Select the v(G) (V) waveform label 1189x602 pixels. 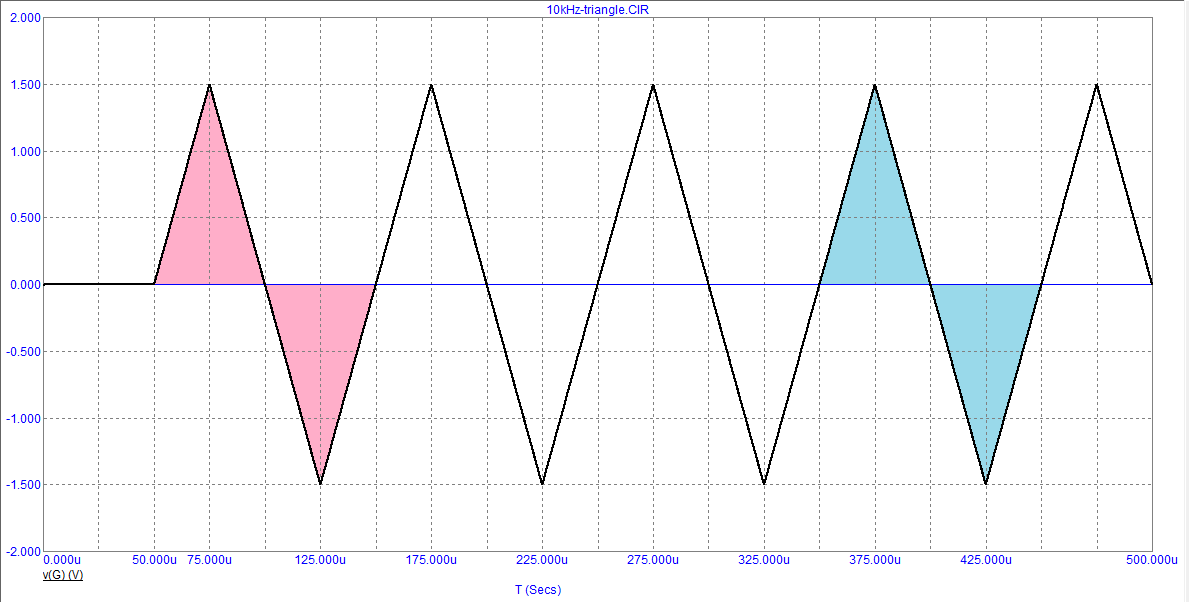click(x=63, y=575)
